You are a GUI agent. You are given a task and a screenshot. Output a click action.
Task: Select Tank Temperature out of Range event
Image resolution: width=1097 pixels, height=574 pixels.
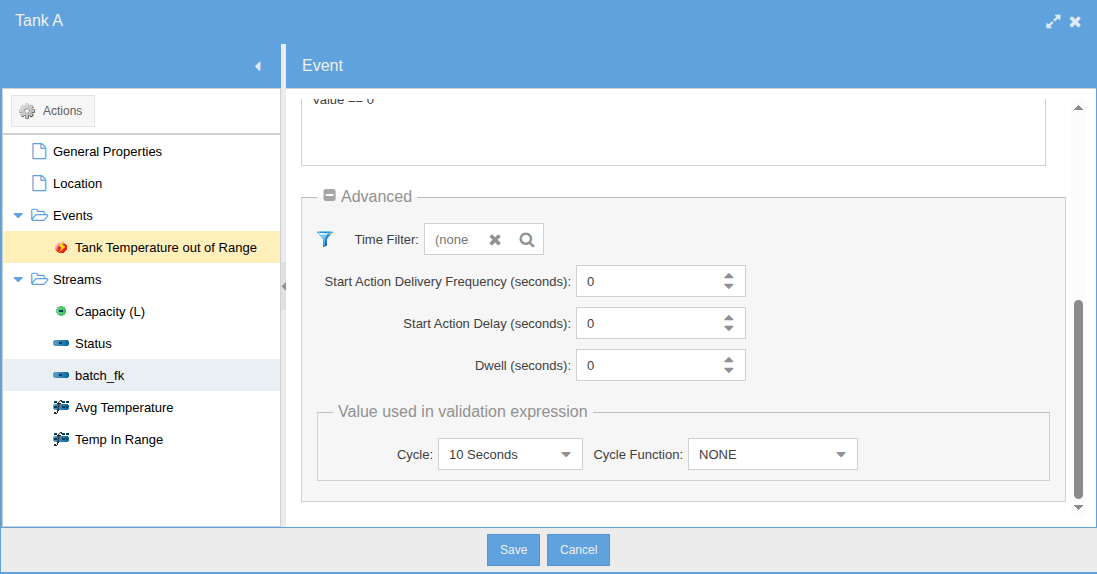pyautogui.click(x=141, y=247)
